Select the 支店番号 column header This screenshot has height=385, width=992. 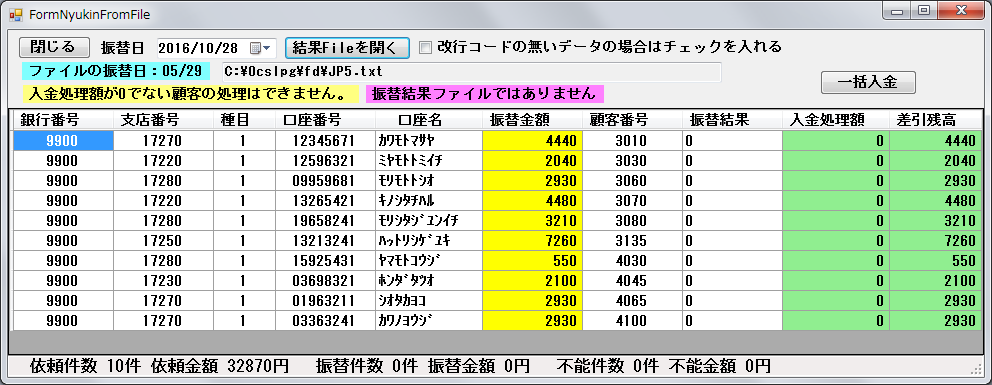tap(163, 120)
